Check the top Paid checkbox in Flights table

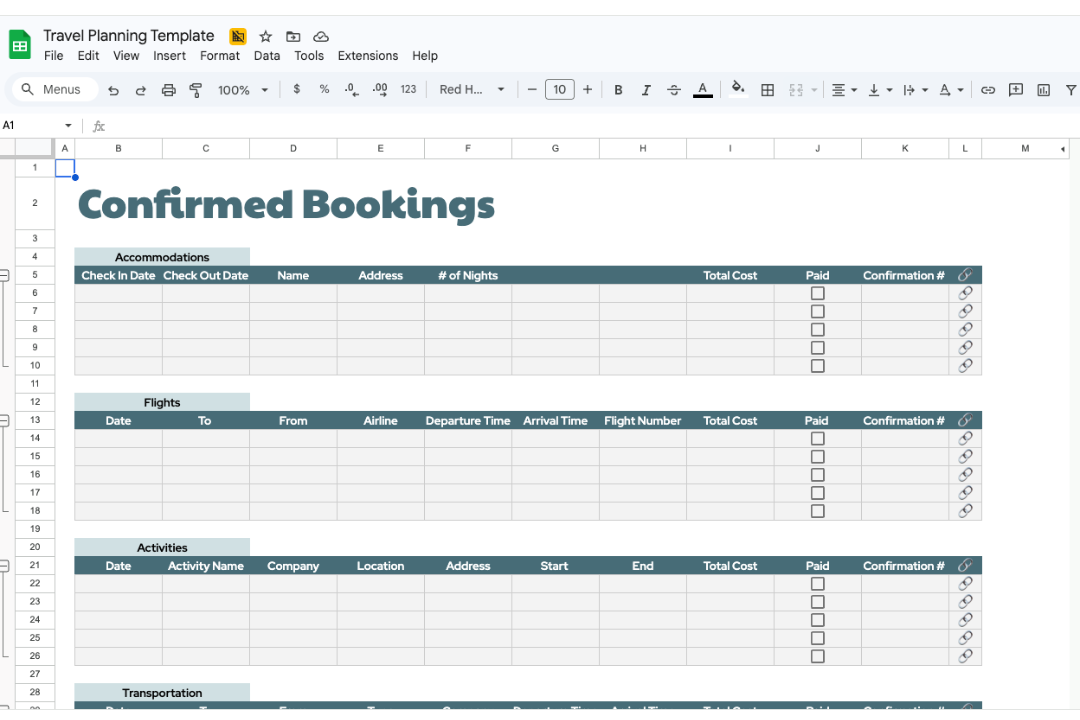pyautogui.click(x=817, y=438)
